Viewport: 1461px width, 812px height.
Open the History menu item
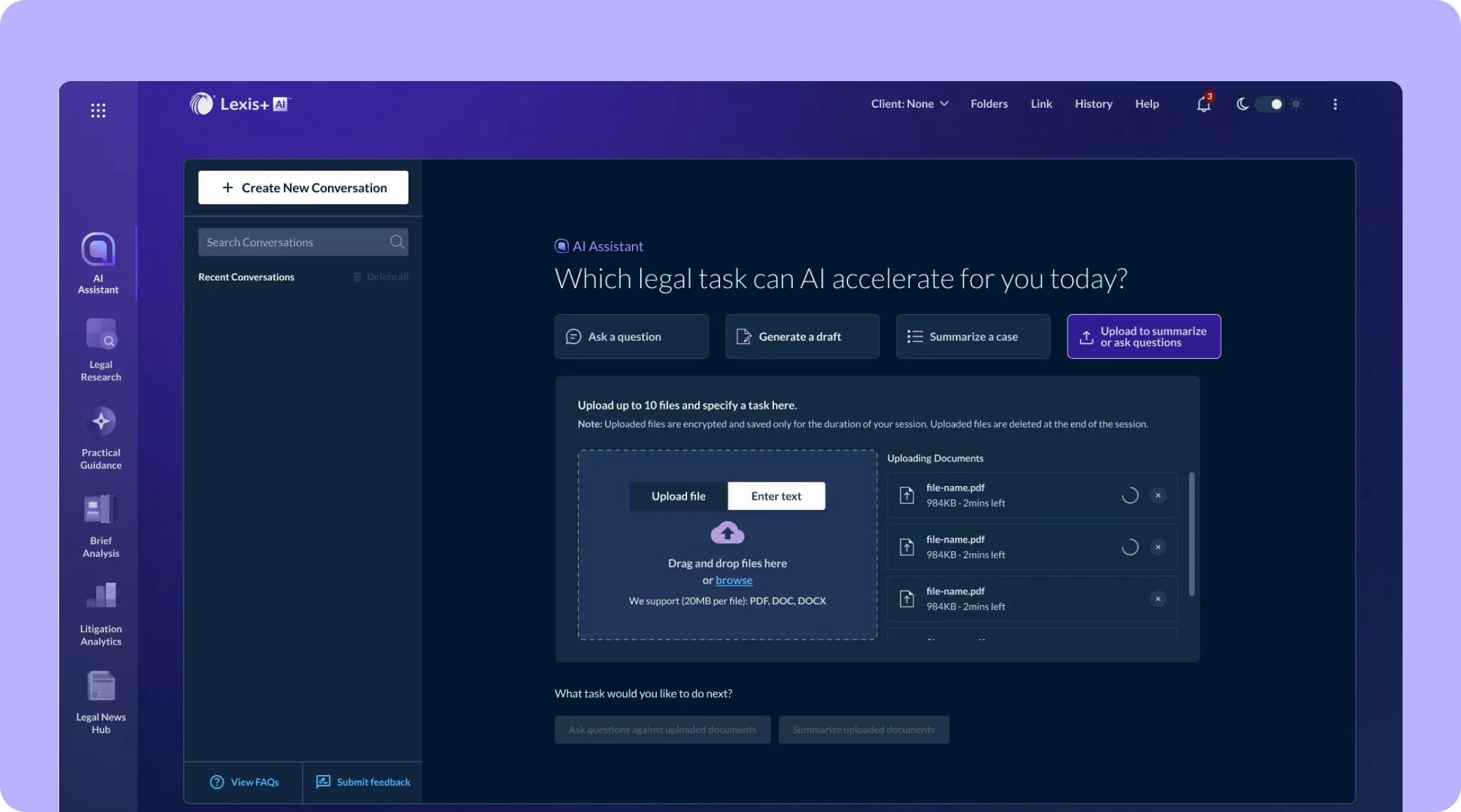[1093, 104]
